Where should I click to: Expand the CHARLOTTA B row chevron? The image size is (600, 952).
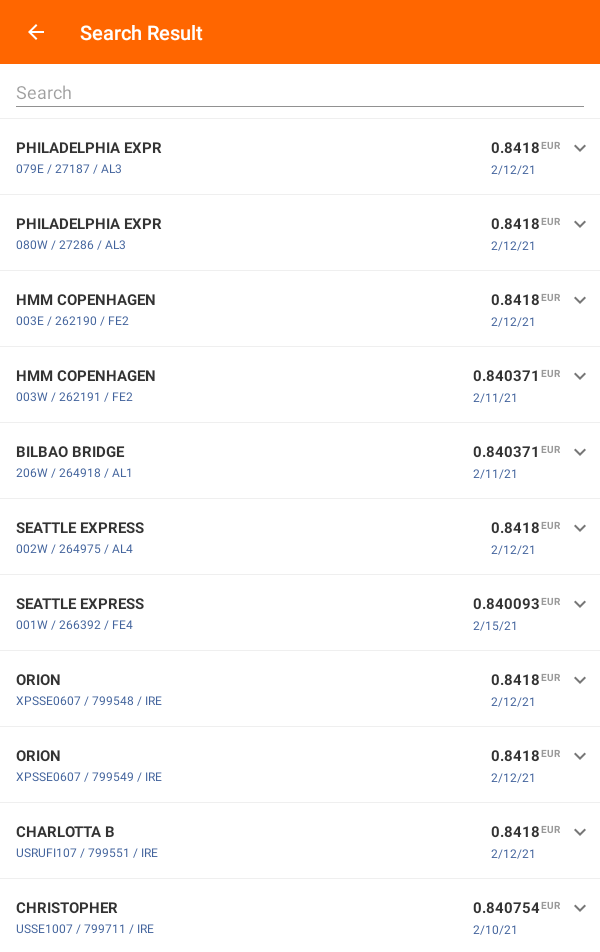[x=579, y=832]
